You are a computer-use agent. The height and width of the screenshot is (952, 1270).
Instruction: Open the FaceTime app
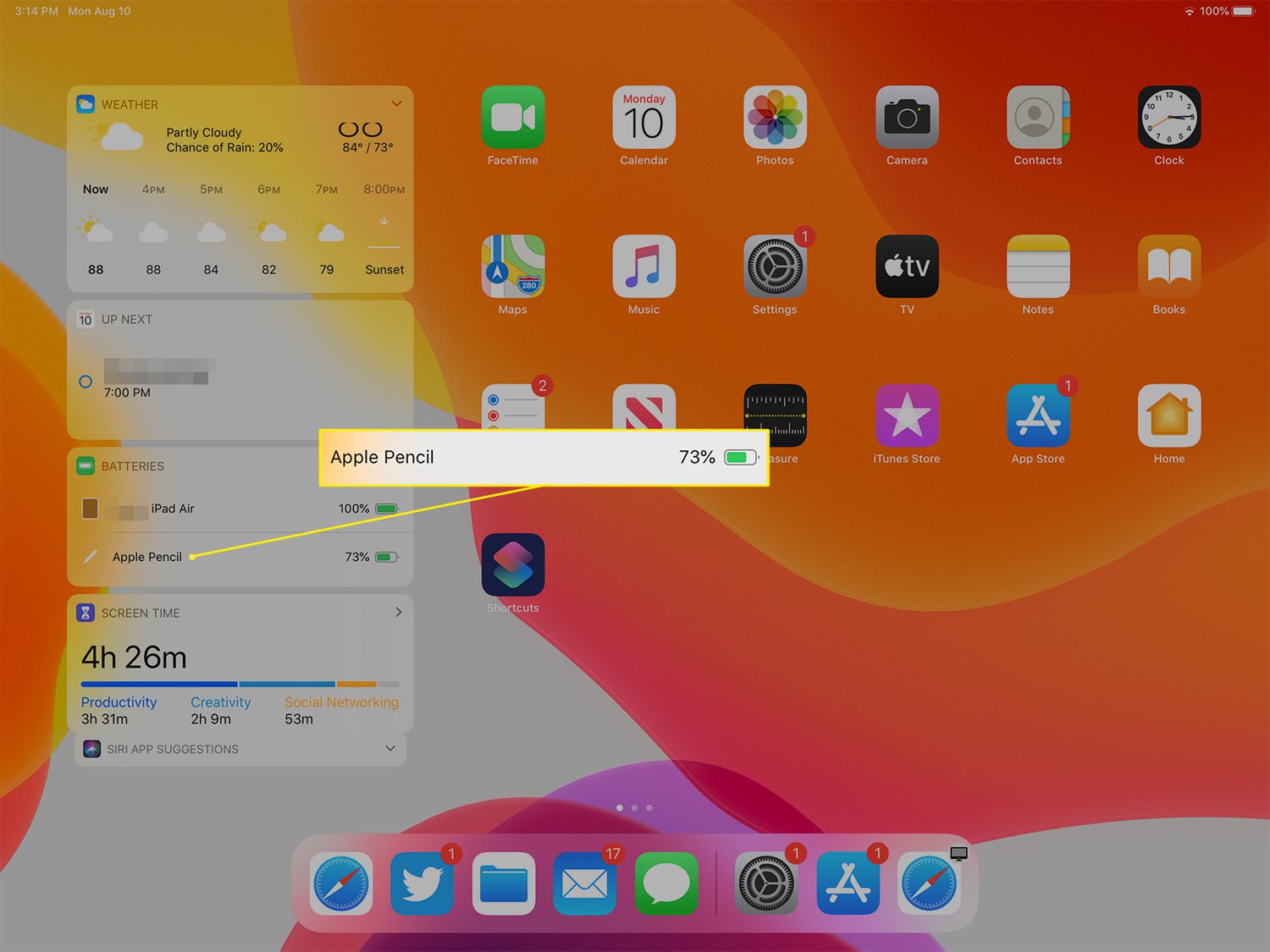pos(512,118)
